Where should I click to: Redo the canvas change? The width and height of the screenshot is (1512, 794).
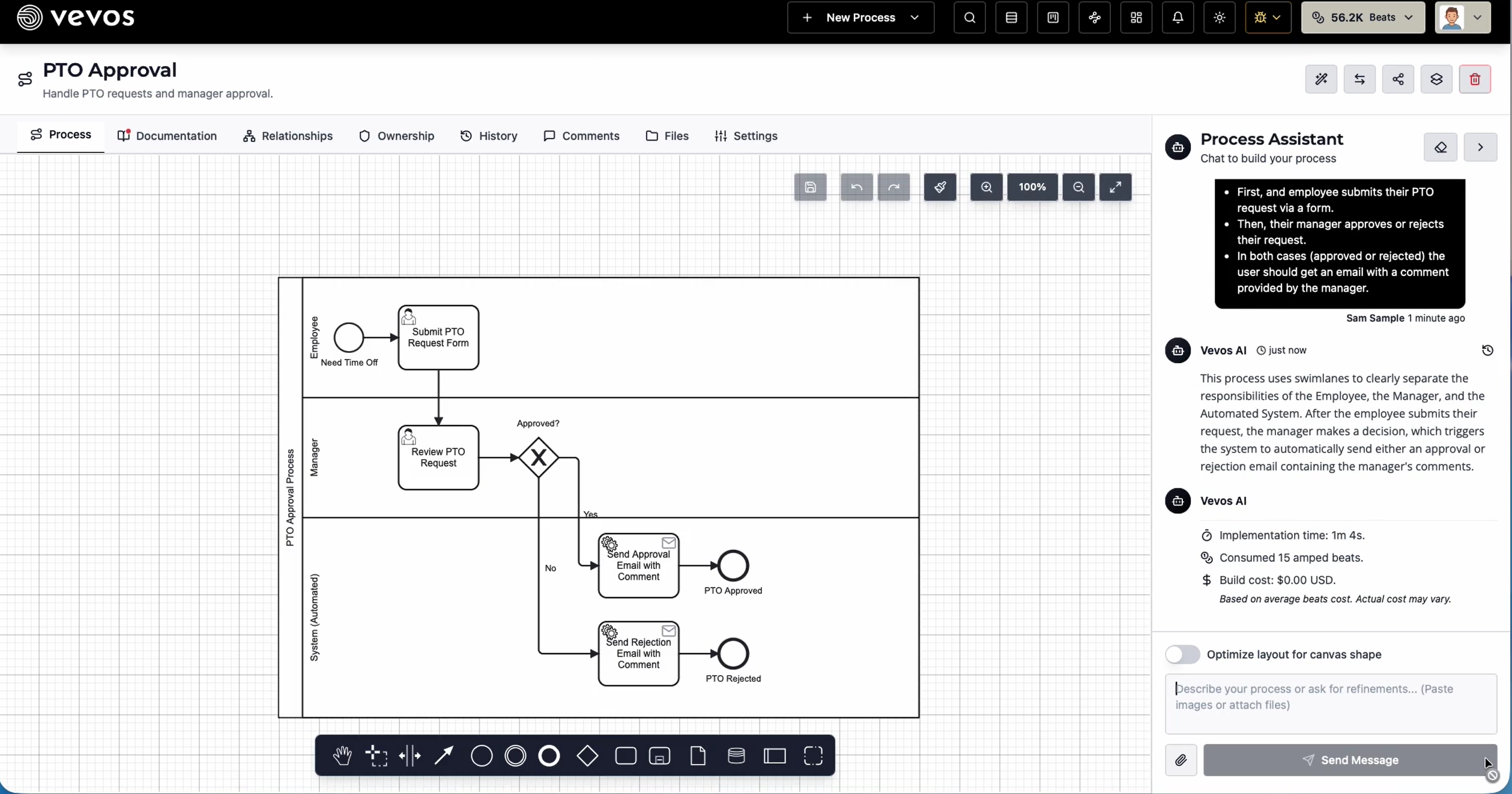[894, 187]
